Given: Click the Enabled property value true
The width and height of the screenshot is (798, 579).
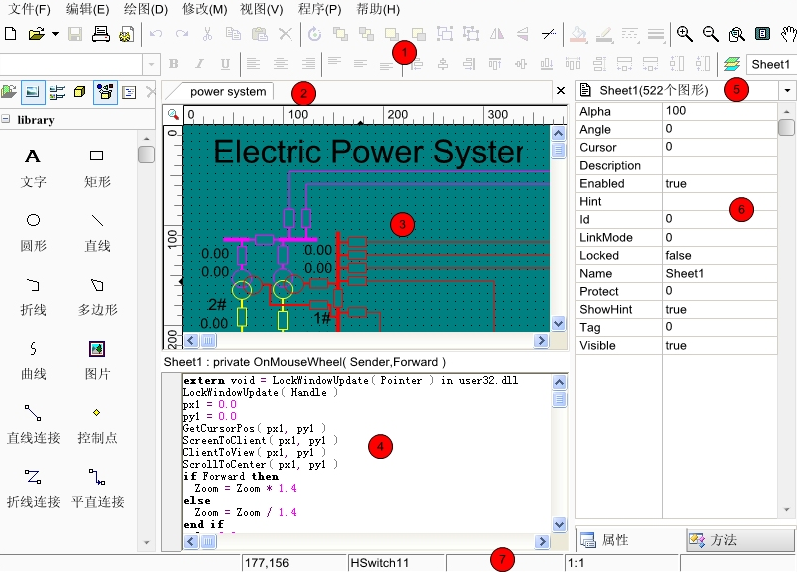Looking at the screenshot, I should coord(719,183).
